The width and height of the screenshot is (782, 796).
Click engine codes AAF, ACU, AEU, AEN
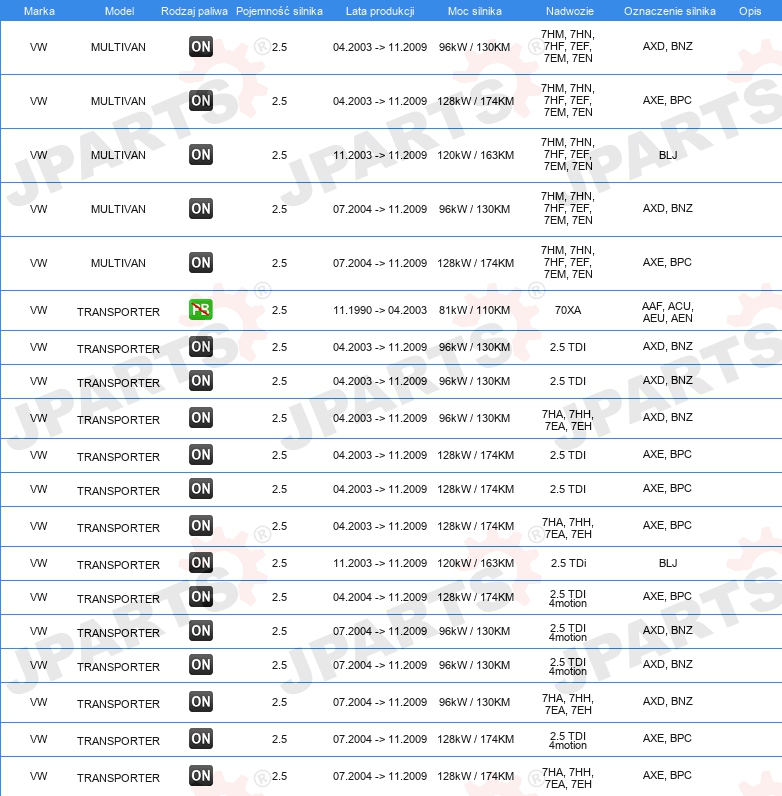coord(667,312)
